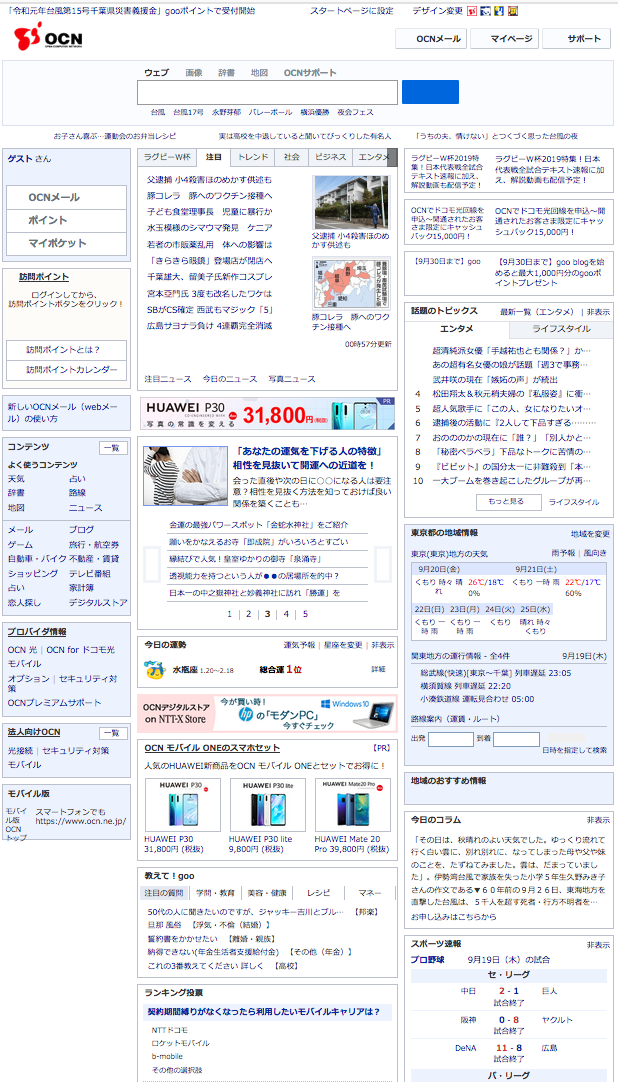Image resolution: width=618 pixels, height=1082 pixels.
Task: Open the ラグビーW杯 news tab
Action: coord(168,157)
